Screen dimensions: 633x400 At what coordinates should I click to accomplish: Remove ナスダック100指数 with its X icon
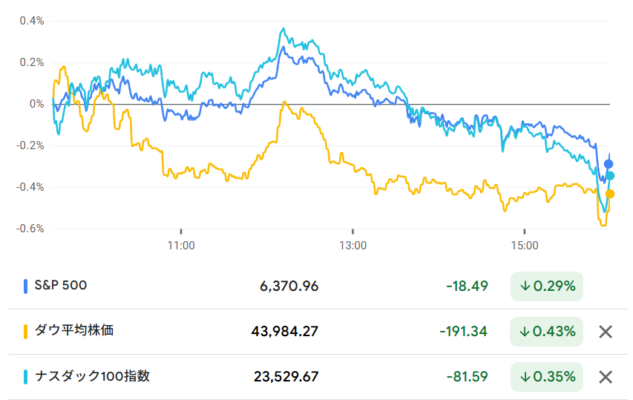[606, 377]
